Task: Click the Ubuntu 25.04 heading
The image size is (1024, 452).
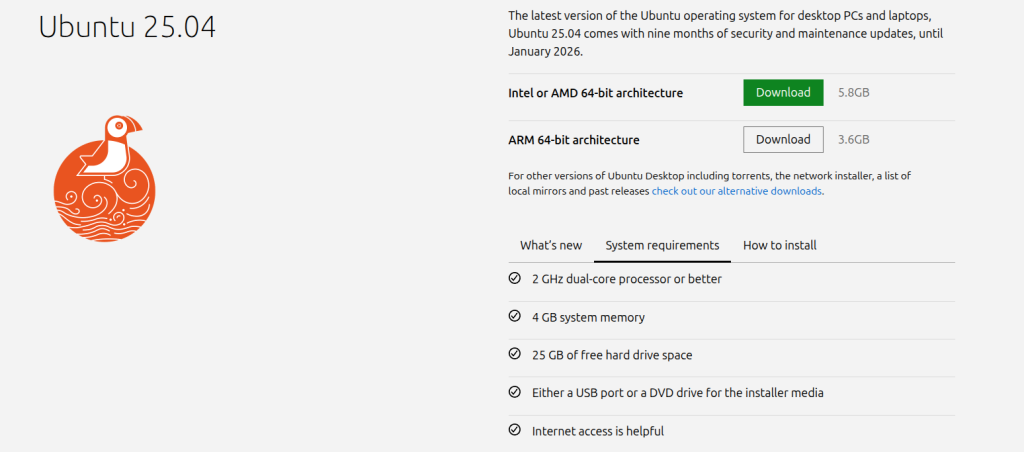Action: click(127, 27)
